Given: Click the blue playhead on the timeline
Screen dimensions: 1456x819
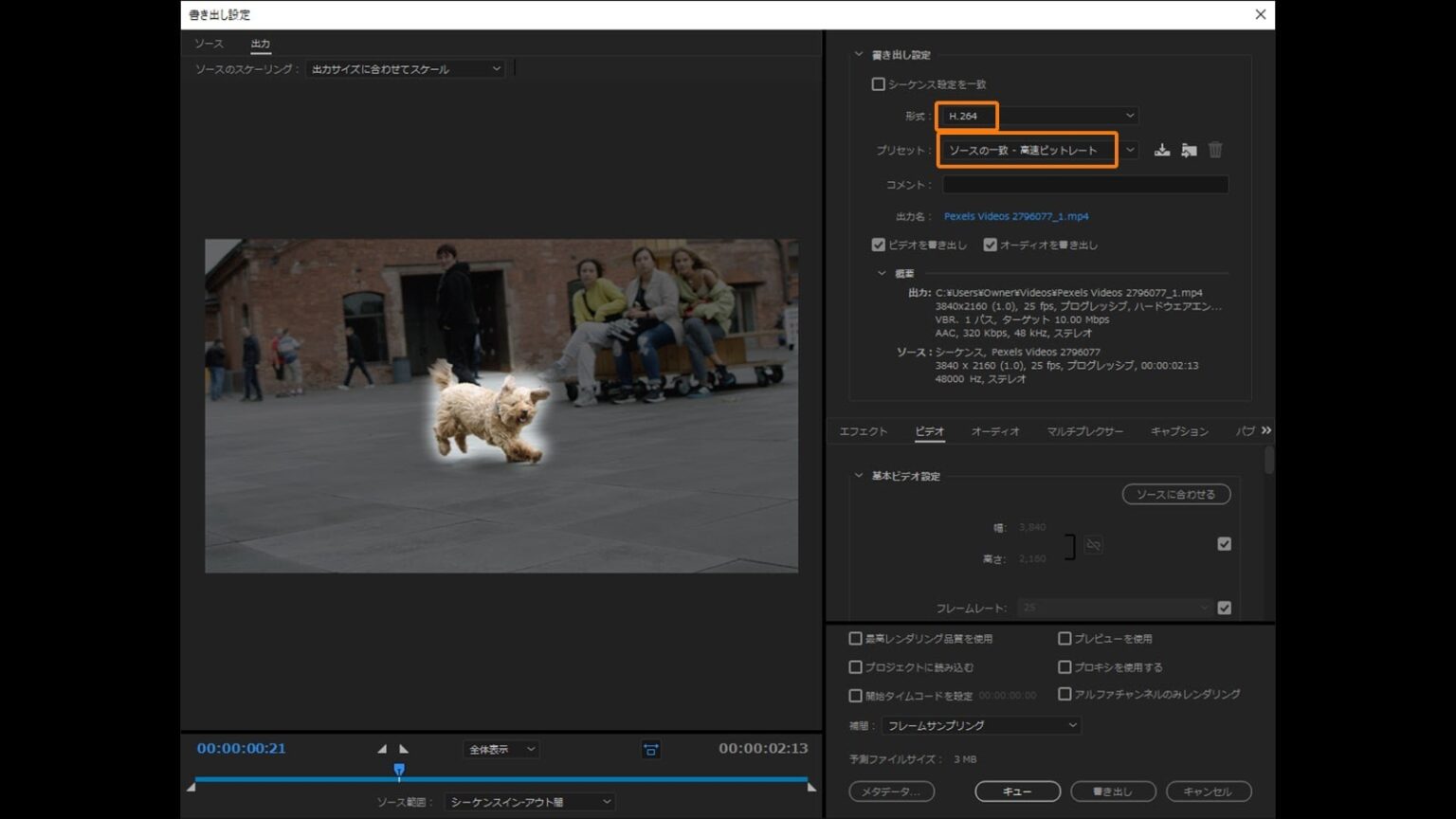Looking at the screenshot, I should [399, 771].
